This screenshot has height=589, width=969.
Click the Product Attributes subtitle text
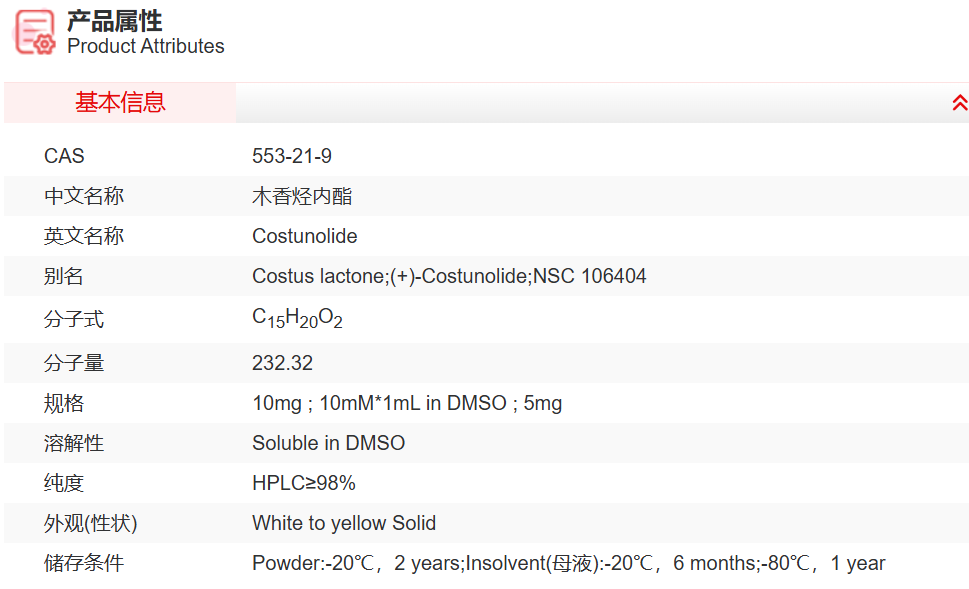pyautogui.click(x=146, y=46)
